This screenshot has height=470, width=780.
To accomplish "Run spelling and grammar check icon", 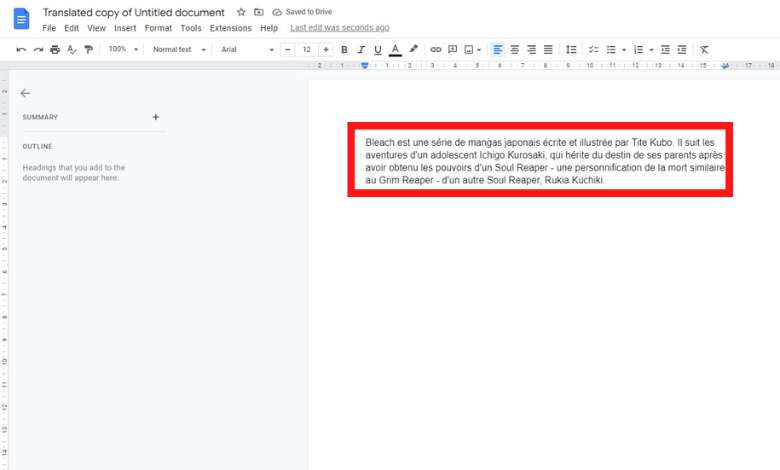I will point(72,50).
